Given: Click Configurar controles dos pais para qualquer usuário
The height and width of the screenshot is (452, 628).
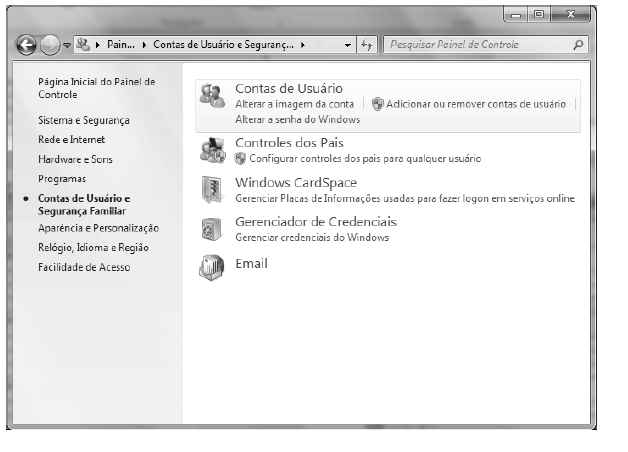Looking at the screenshot, I should tap(365, 159).
